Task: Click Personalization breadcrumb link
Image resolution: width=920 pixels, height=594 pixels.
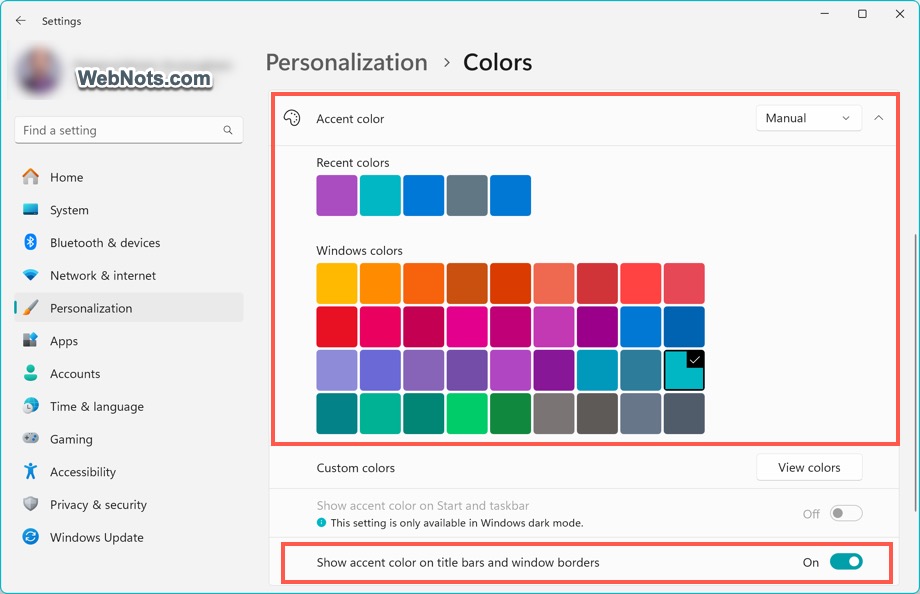Action: coord(347,62)
